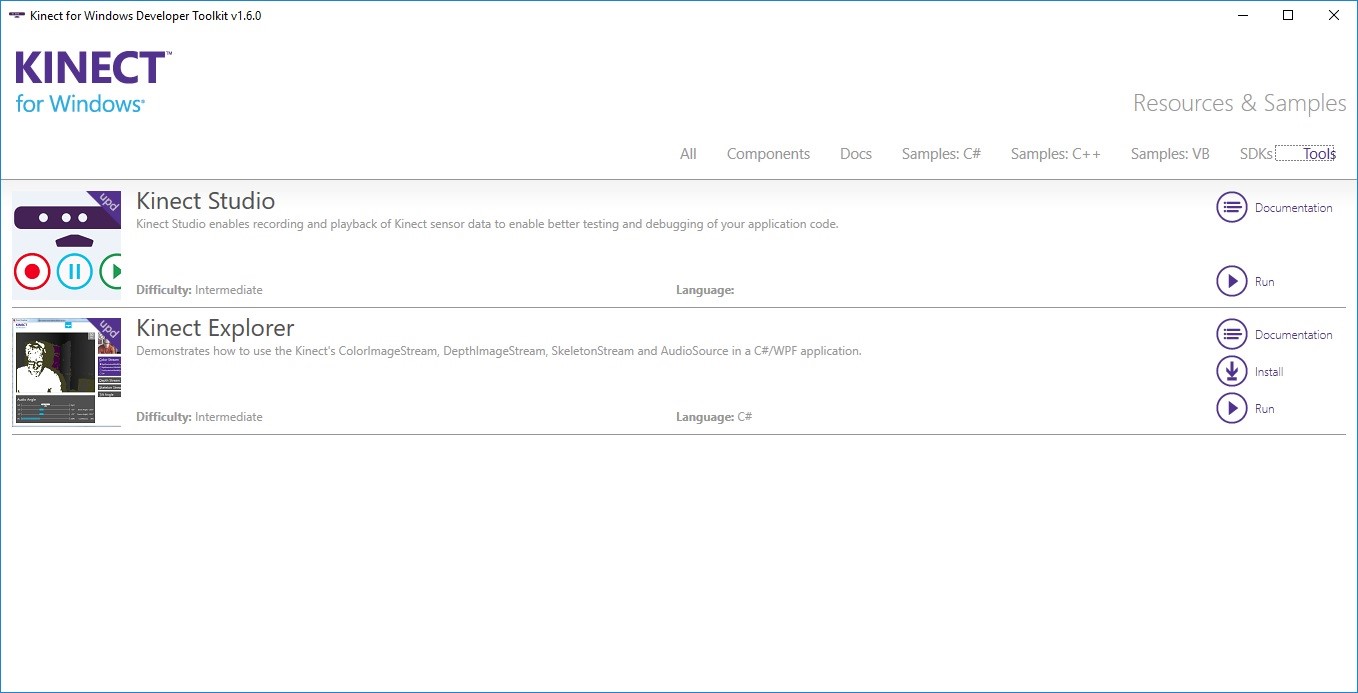This screenshot has height=693, width=1358.
Task: Run Kinect Explorer with play icon
Action: (x=1232, y=409)
